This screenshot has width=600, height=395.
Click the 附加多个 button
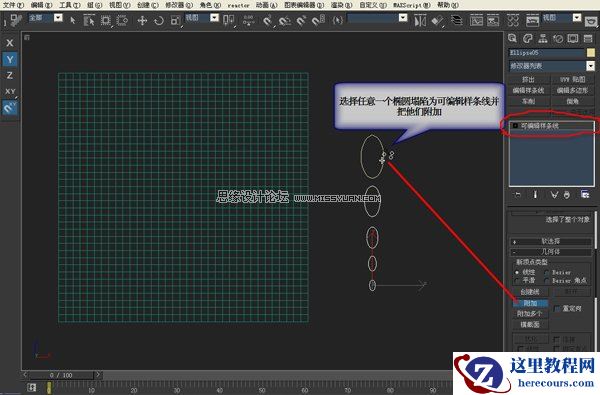(x=530, y=314)
